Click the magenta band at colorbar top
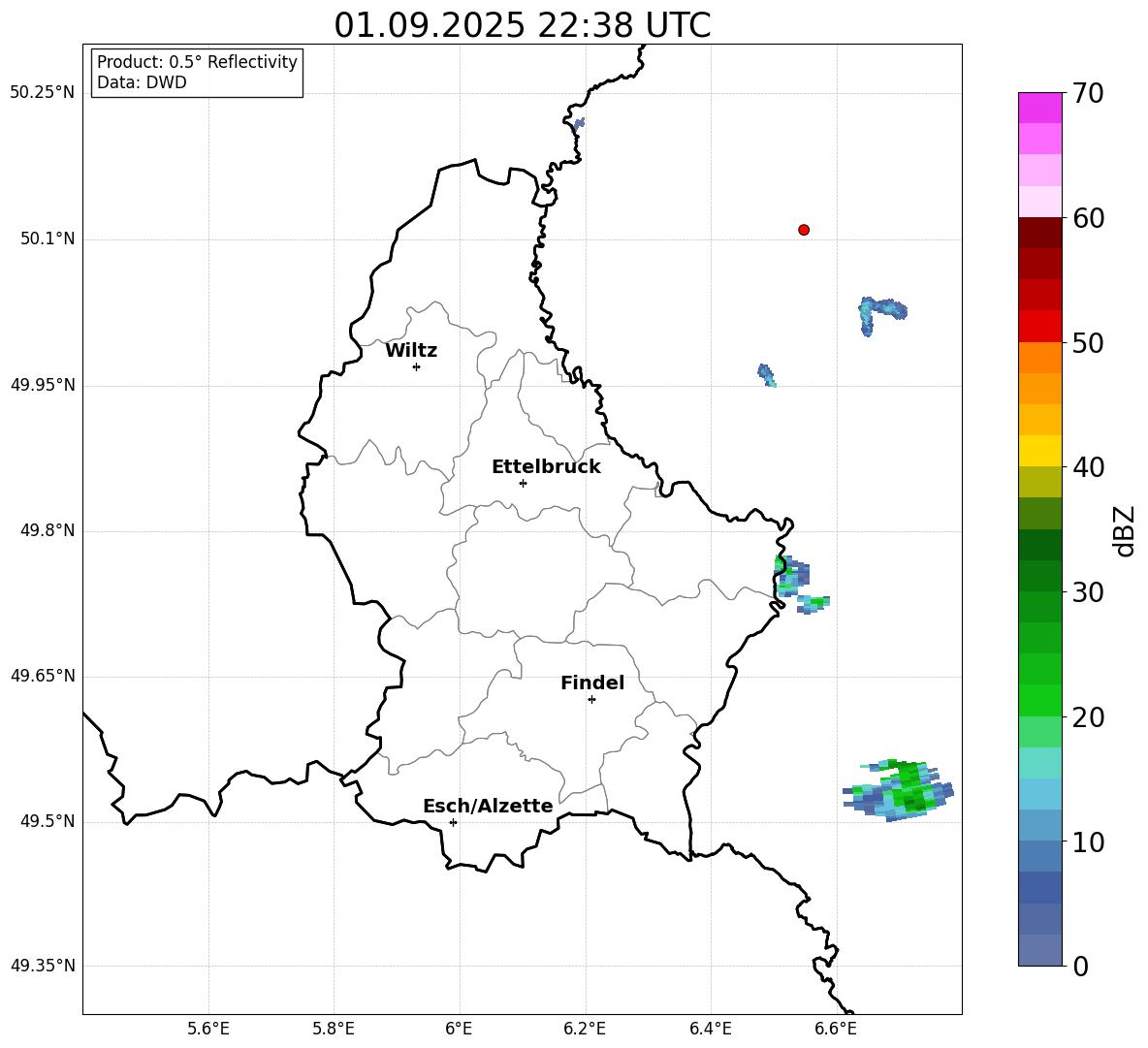This screenshot has height=1048, width=1148. (x=1040, y=108)
